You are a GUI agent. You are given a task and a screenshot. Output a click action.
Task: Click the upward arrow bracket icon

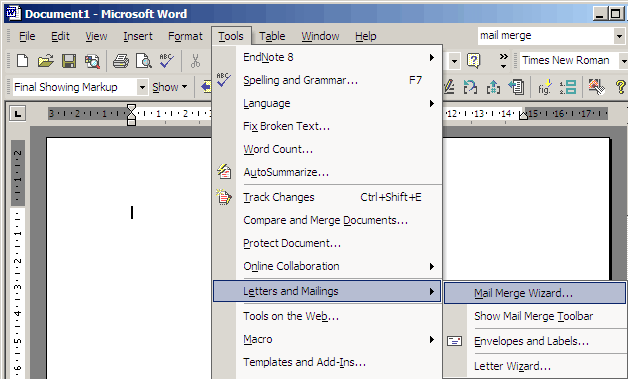[493, 87]
